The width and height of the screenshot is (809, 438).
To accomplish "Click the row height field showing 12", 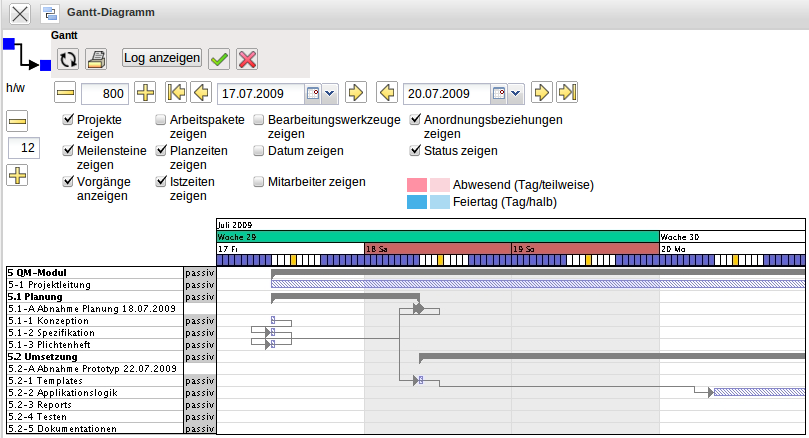I will (22, 148).
